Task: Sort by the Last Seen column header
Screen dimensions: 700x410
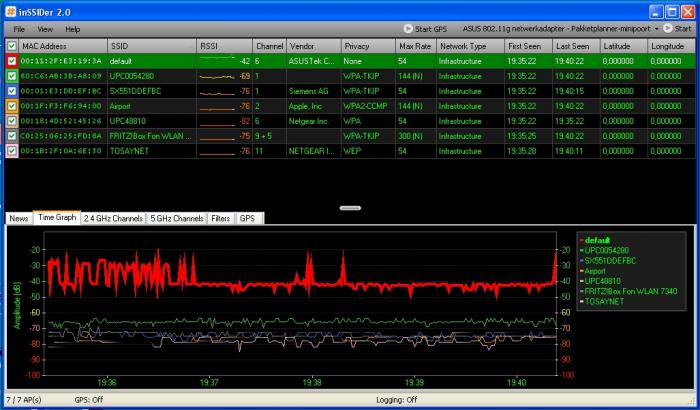Action: (576, 46)
